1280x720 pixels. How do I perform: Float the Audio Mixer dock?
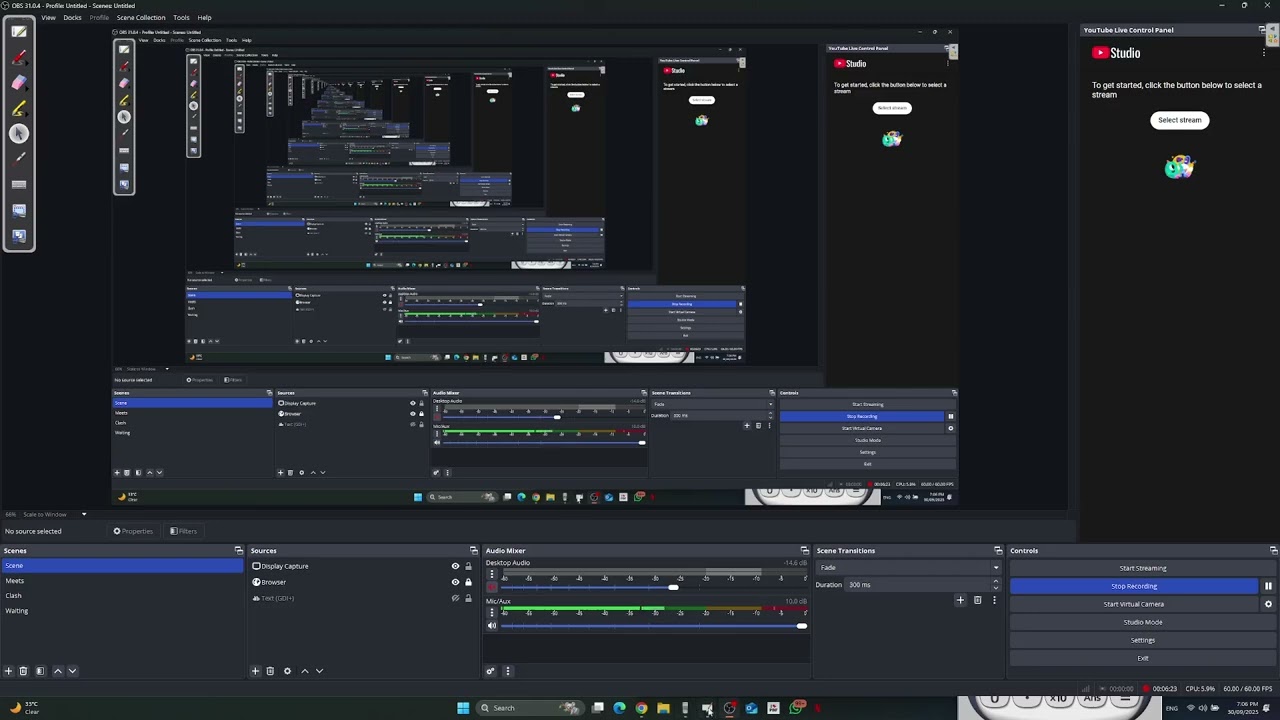pyautogui.click(x=804, y=551)
